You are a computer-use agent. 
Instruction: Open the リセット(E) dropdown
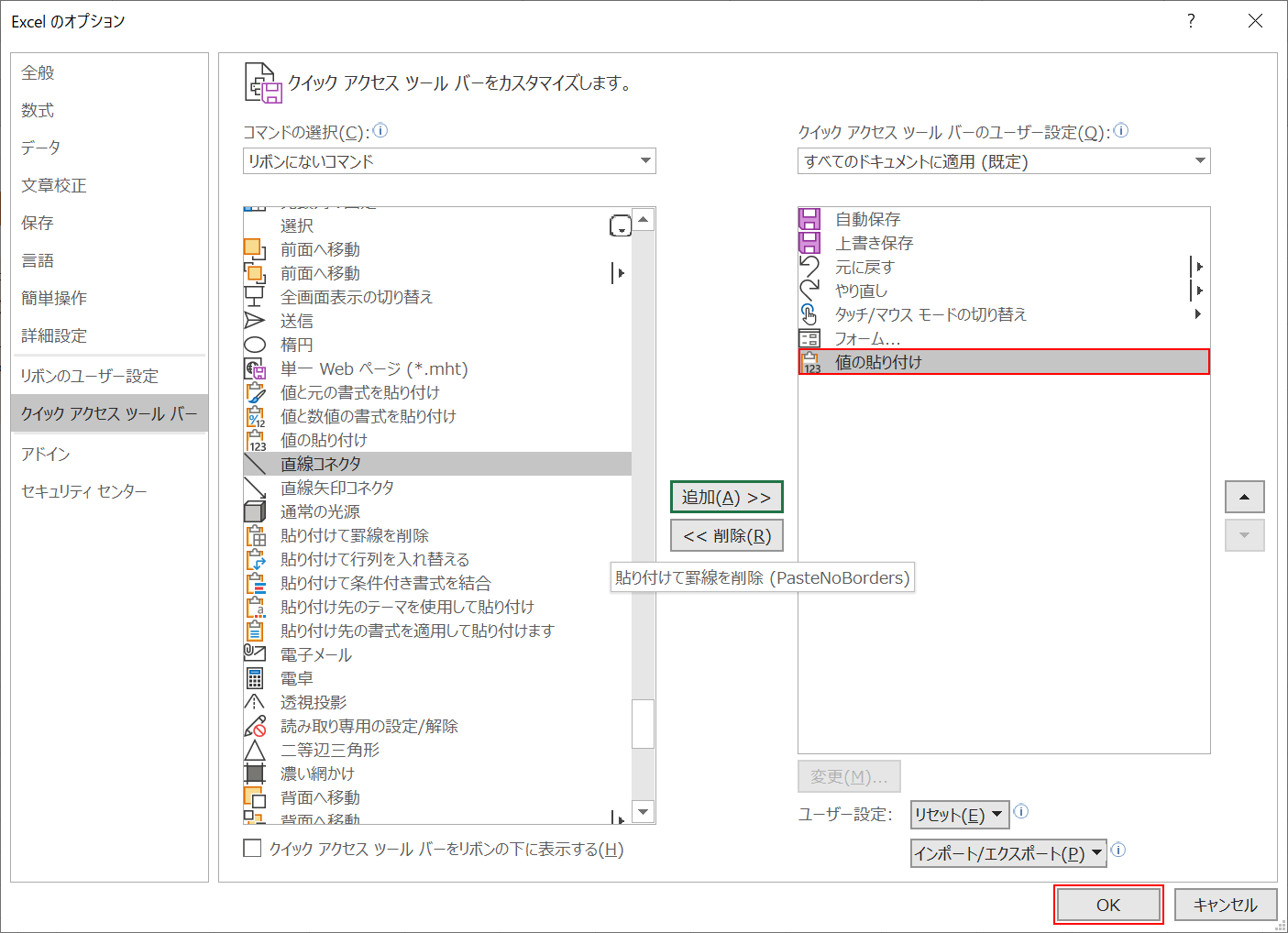point(959,814)
